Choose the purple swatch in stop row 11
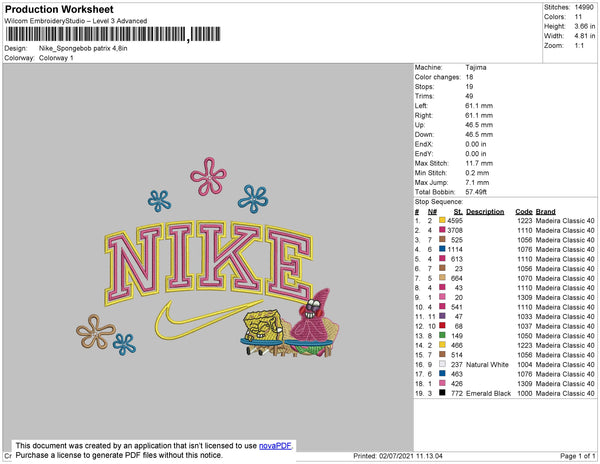 coord(442,316)
